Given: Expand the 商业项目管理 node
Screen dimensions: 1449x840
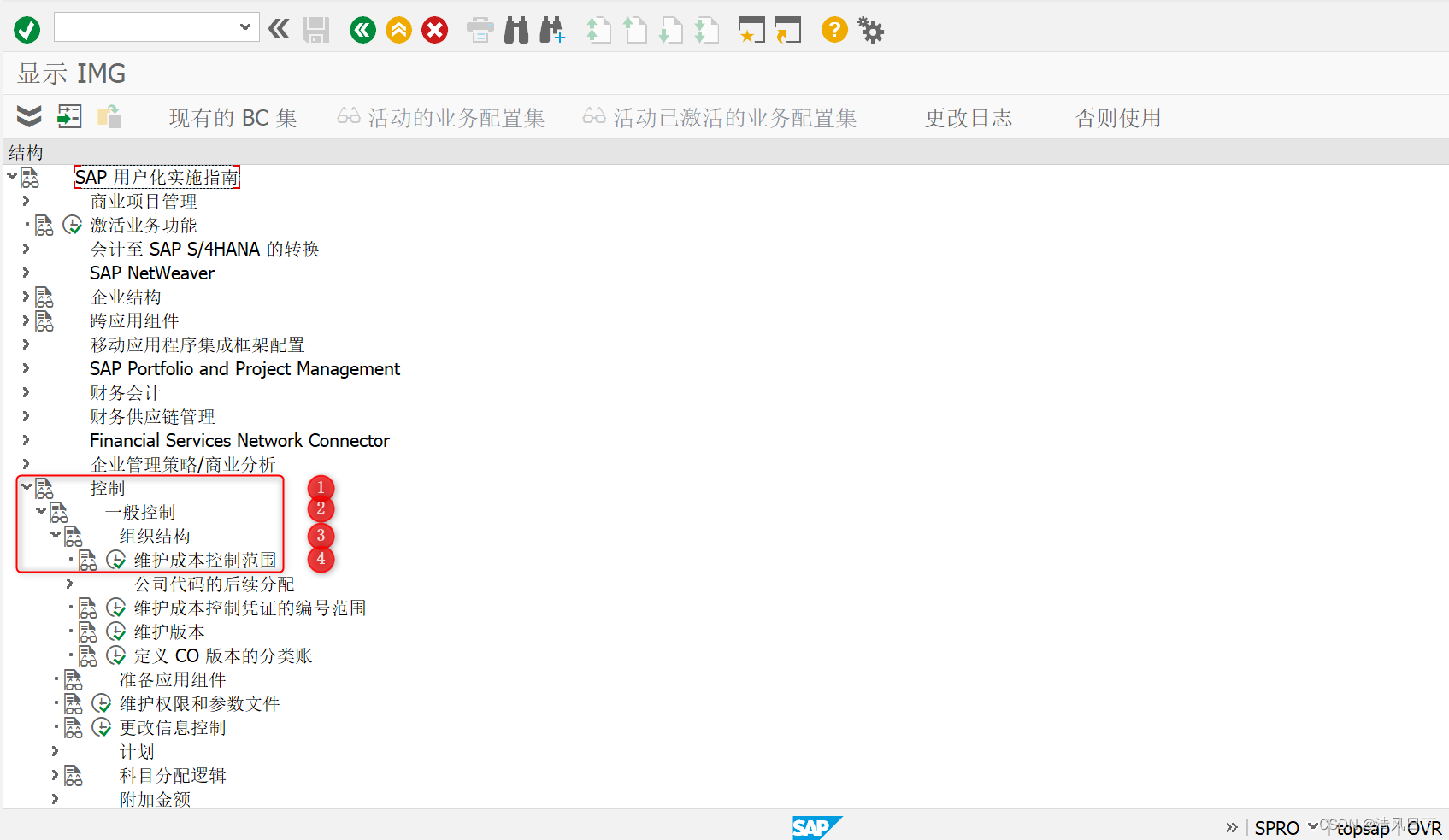Looking at the screenshot, I should (26, 201).
